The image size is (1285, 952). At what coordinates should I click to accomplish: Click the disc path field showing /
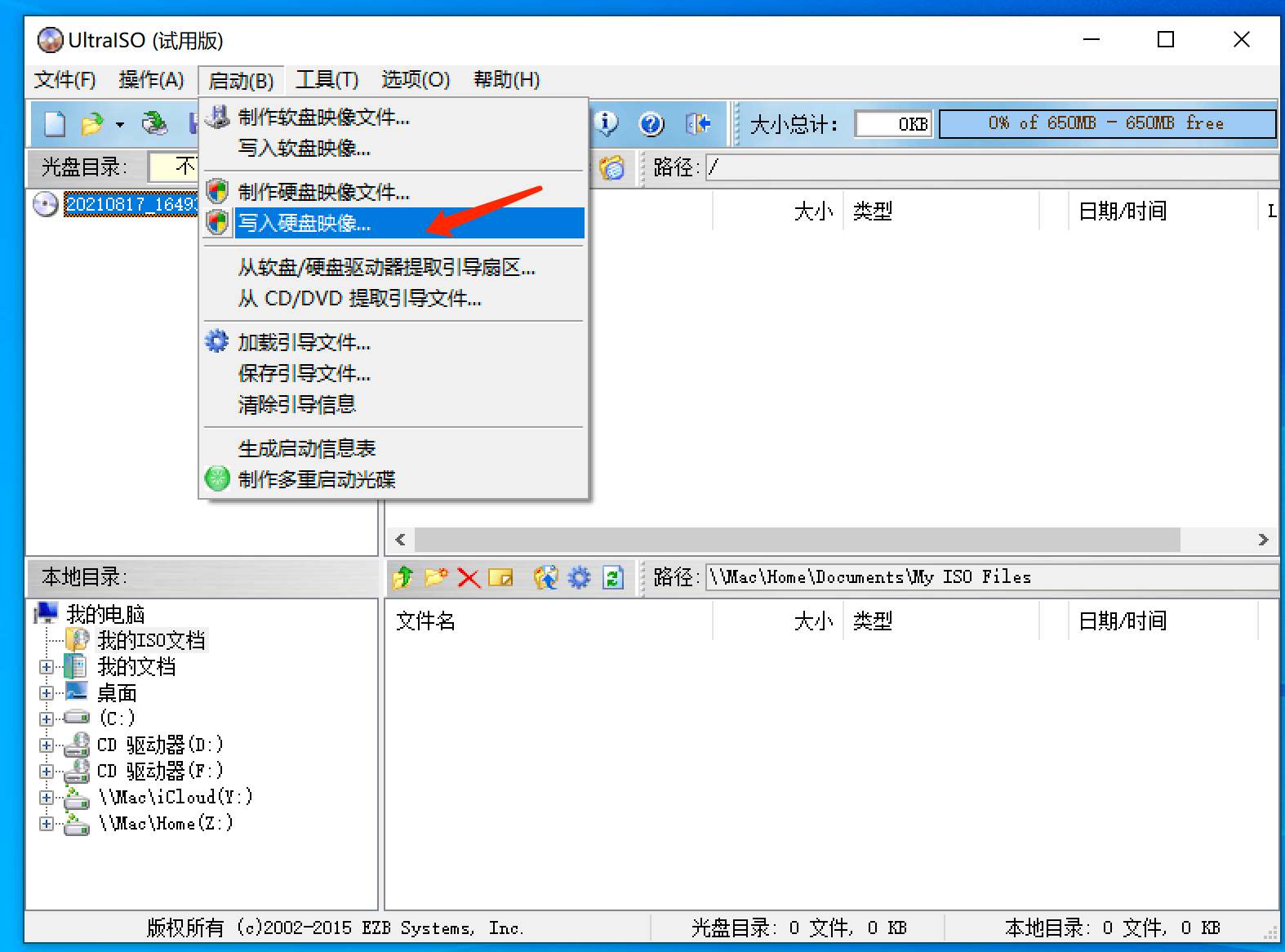coord(992,167)
